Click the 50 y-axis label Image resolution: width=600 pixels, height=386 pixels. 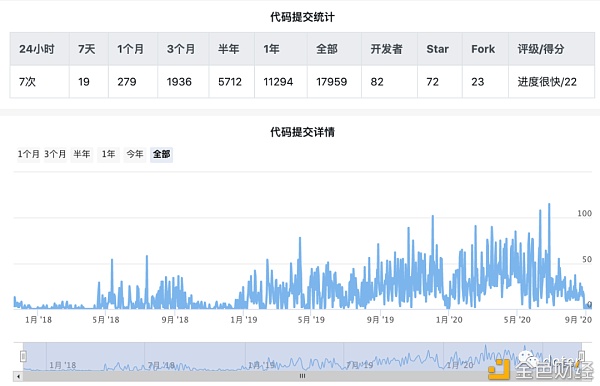click(x=587, y=259)
